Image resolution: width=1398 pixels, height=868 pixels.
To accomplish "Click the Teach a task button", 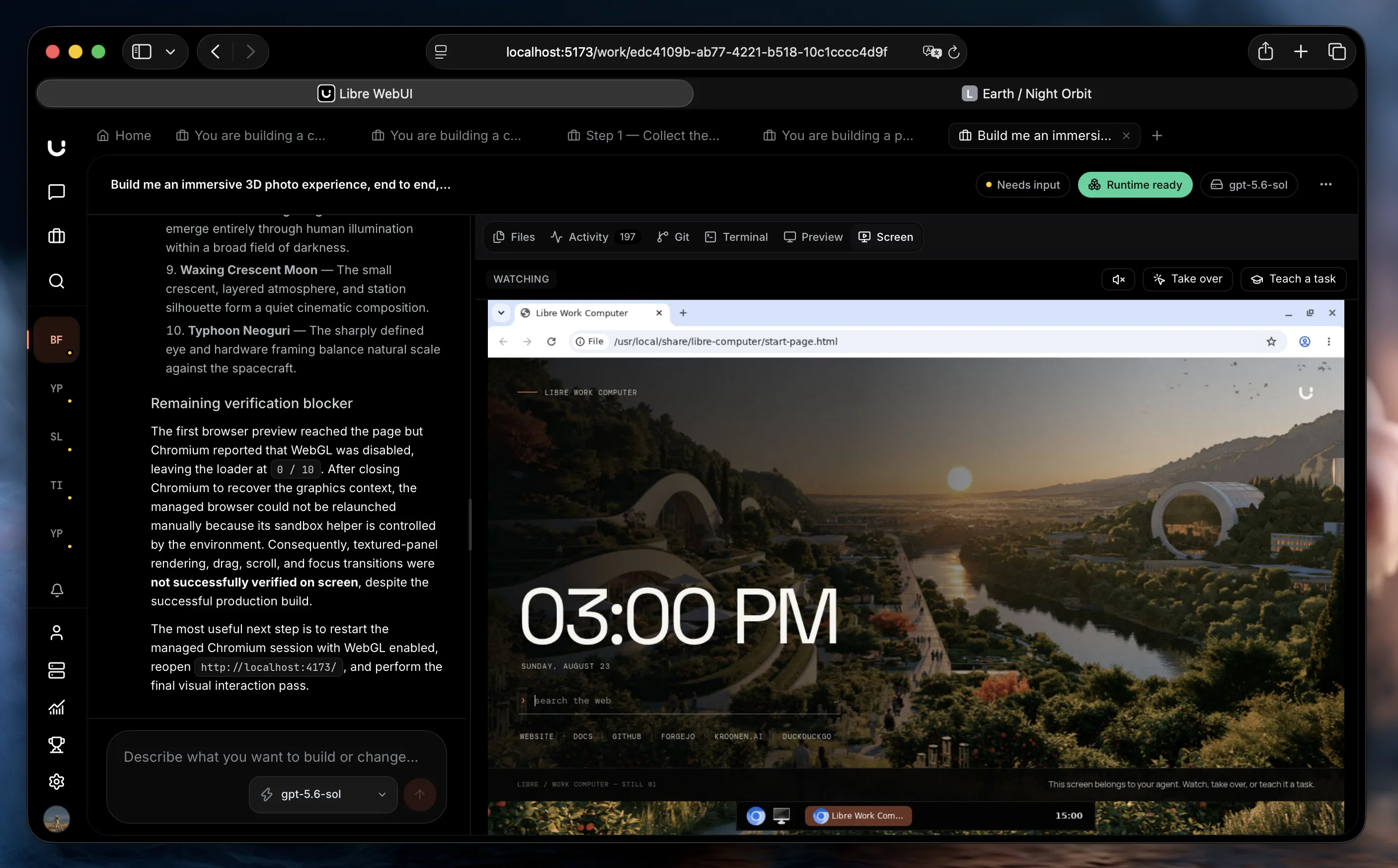I will (1293, 279).
